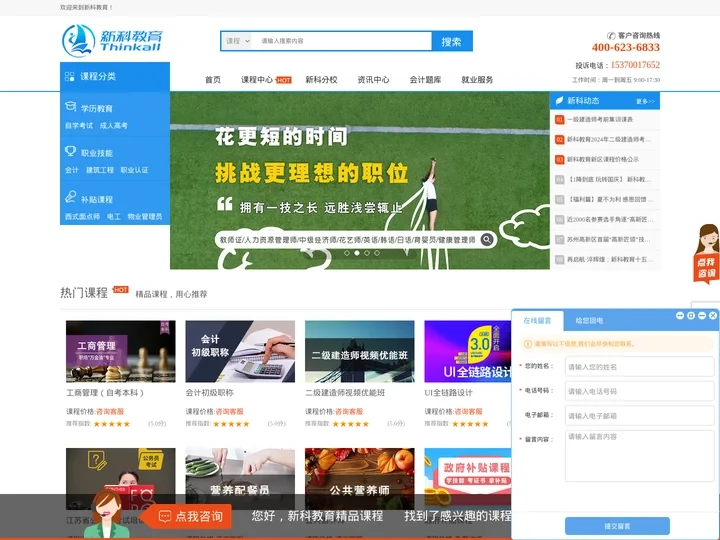Open 就业服务 in the navigation bar

coord(477,80)
